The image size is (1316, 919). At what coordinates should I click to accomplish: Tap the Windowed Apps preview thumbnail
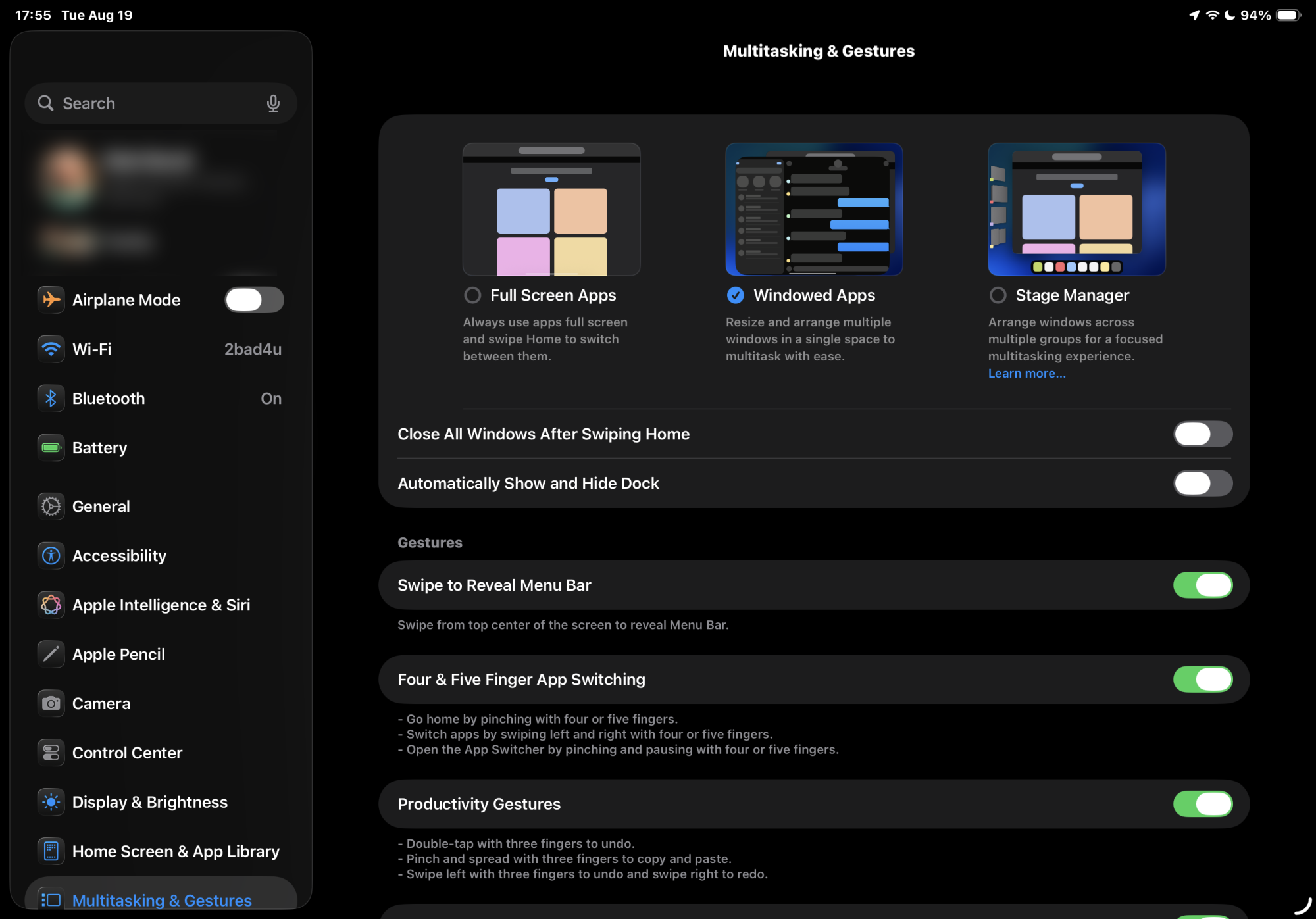coord(813,209)
